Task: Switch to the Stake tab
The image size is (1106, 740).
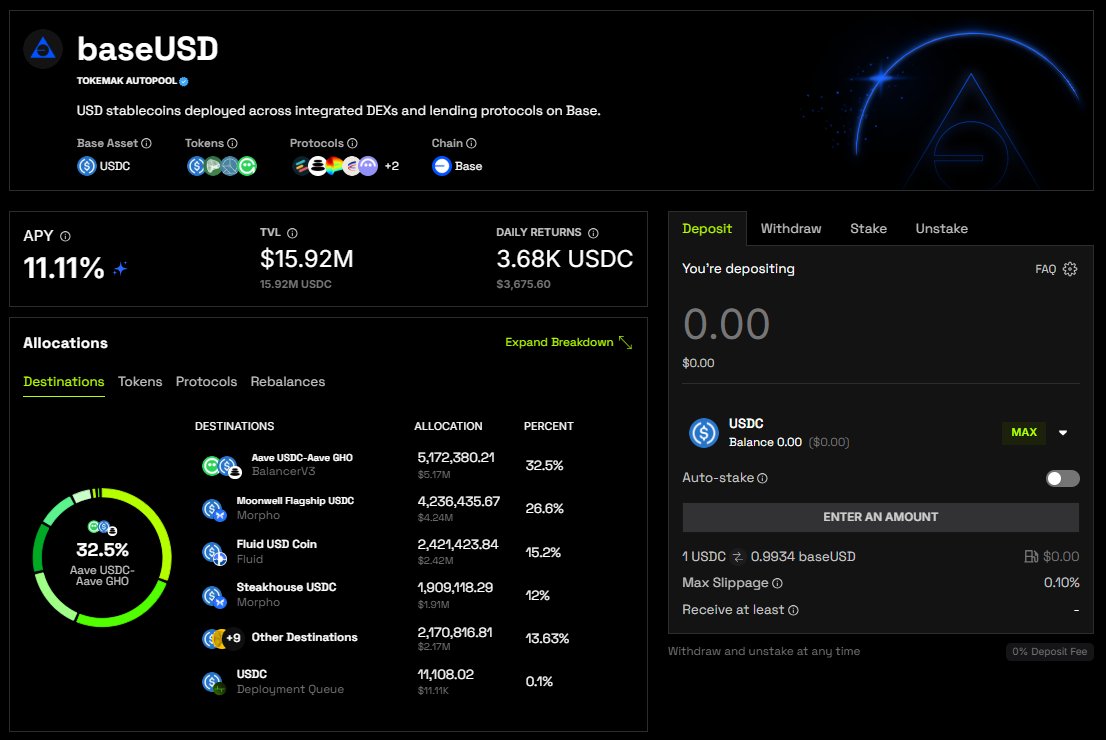Action: point(868,229)
